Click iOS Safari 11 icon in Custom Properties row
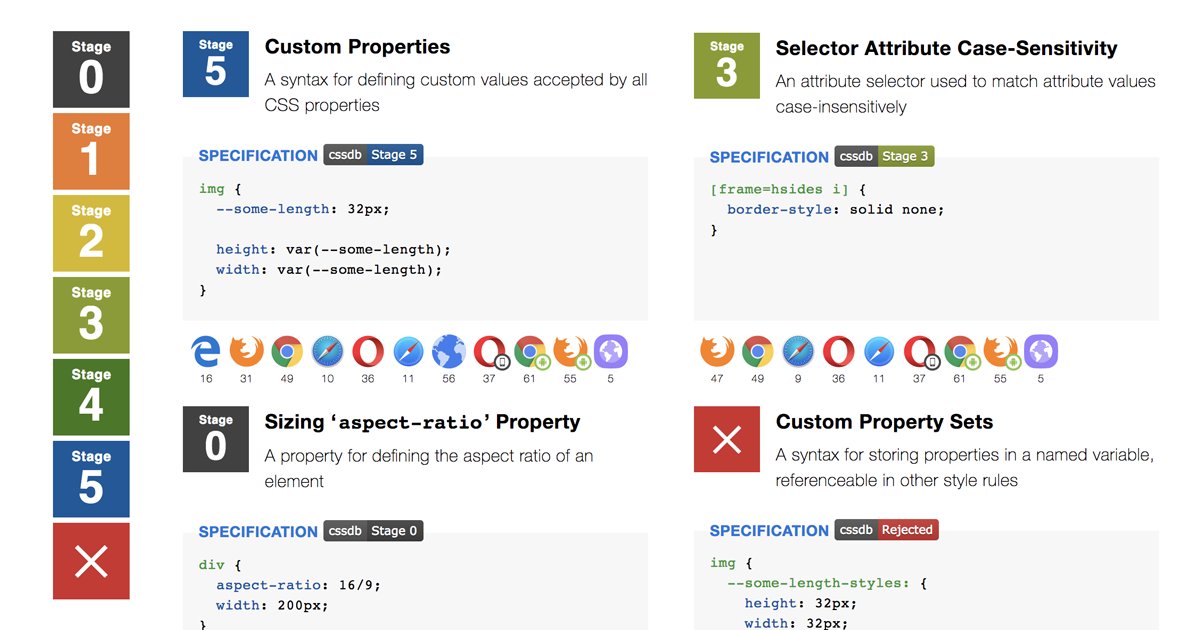The height and width of the screenshot is (630, 1200). coord(408,352)
